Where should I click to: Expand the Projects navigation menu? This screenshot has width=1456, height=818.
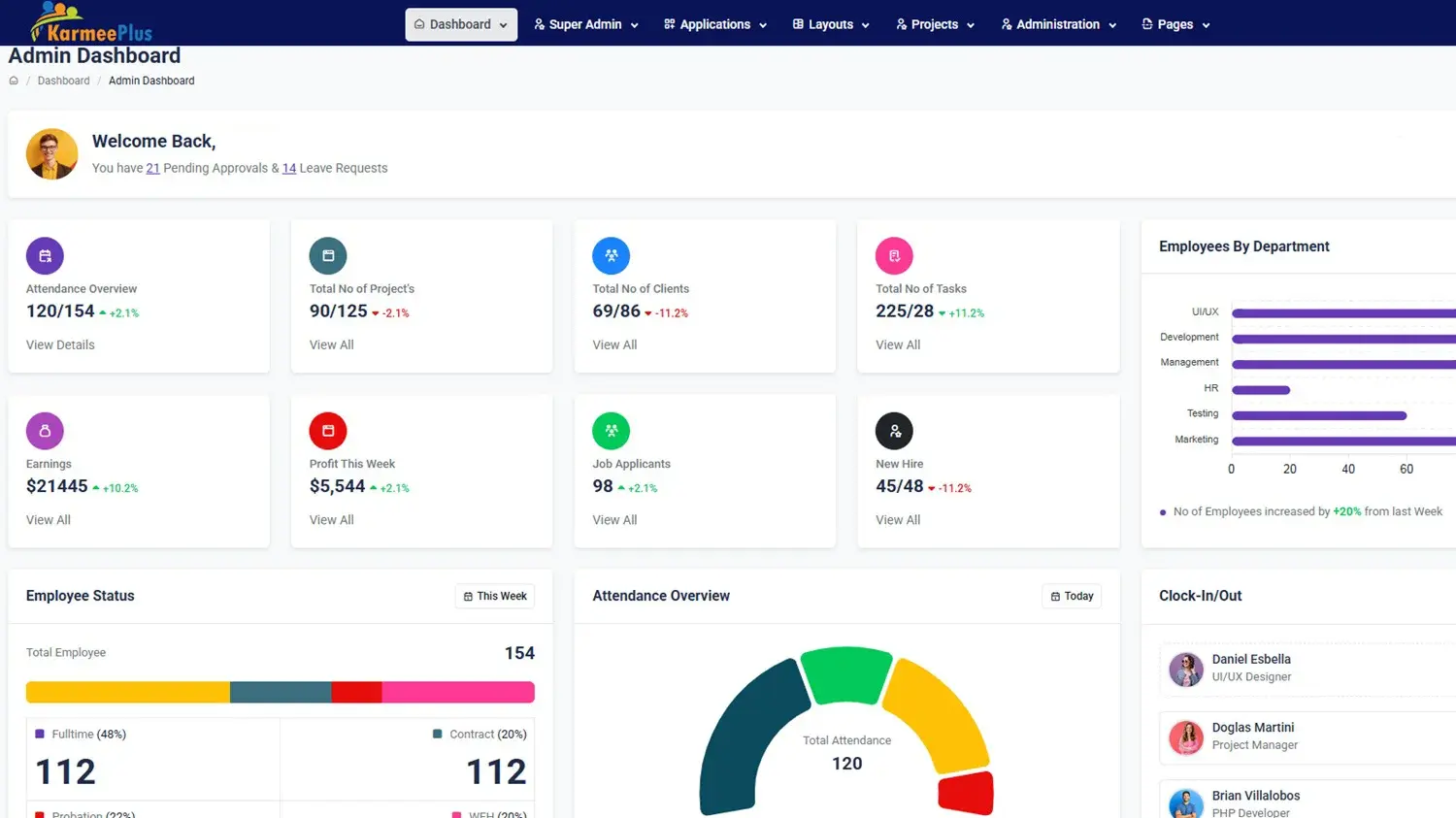pos(935,25)
